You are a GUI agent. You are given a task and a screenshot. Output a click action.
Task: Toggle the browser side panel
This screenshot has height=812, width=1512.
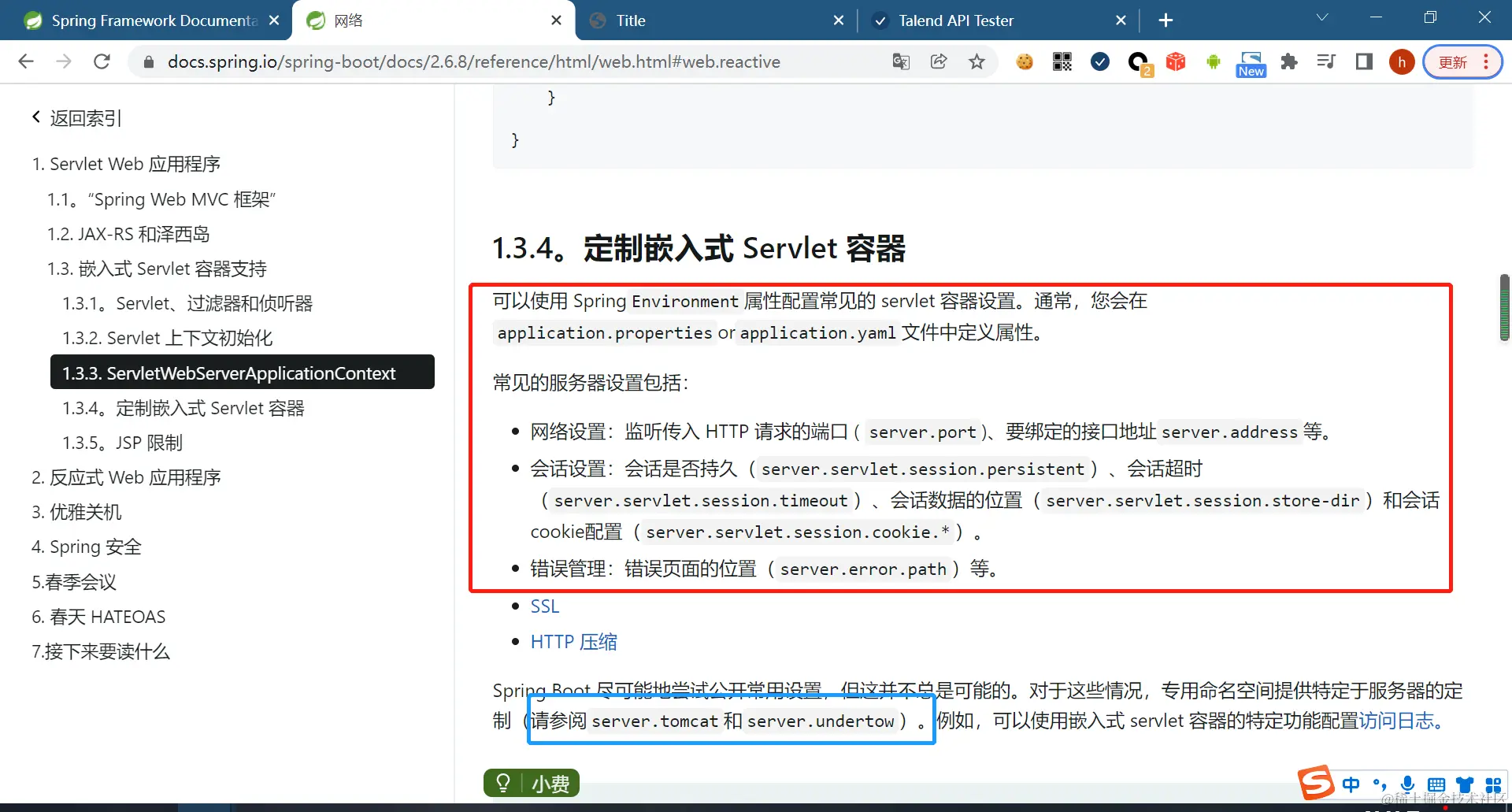1364,61
